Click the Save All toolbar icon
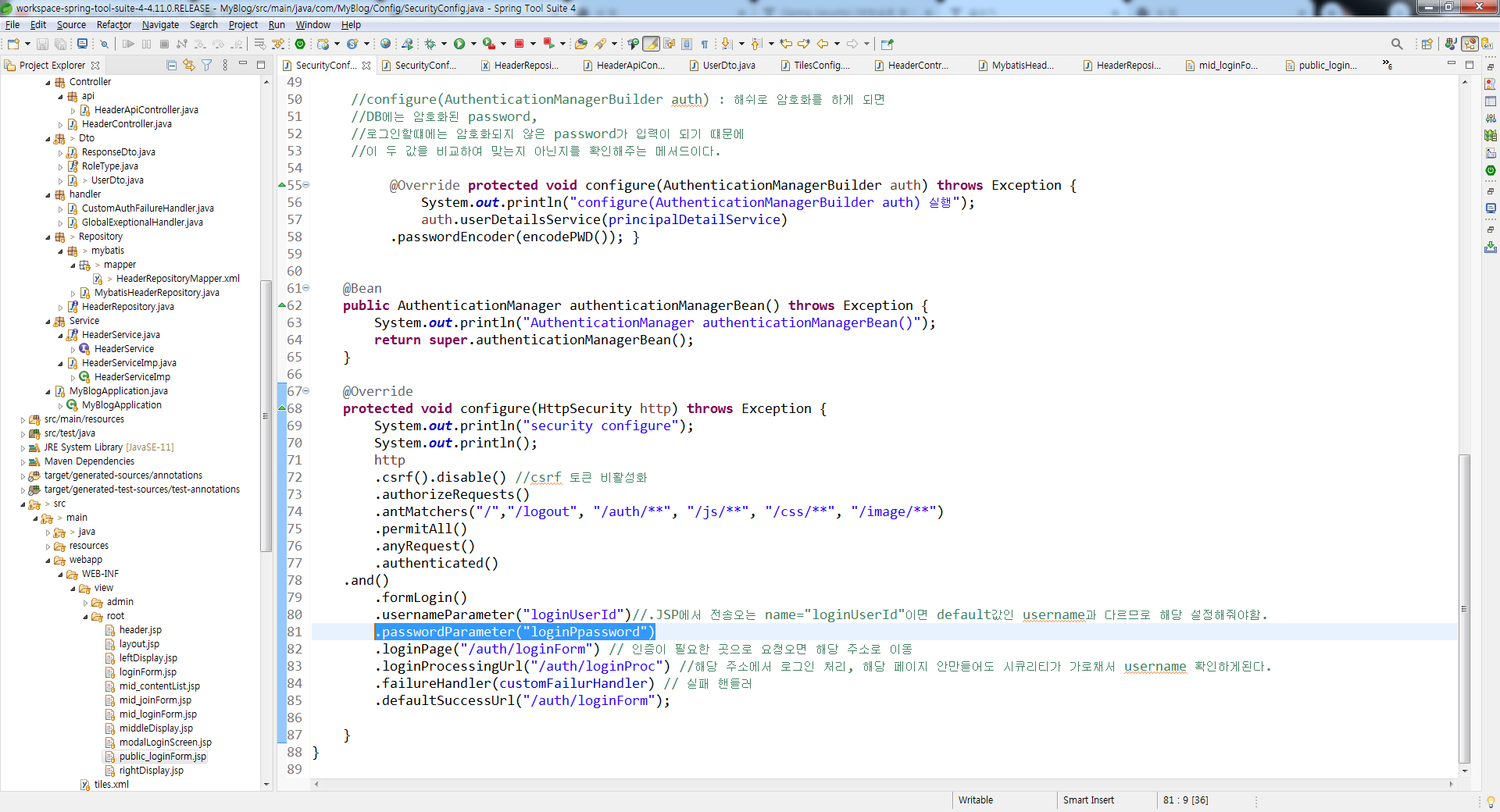The image size is (1500, 812). [60, 44]
